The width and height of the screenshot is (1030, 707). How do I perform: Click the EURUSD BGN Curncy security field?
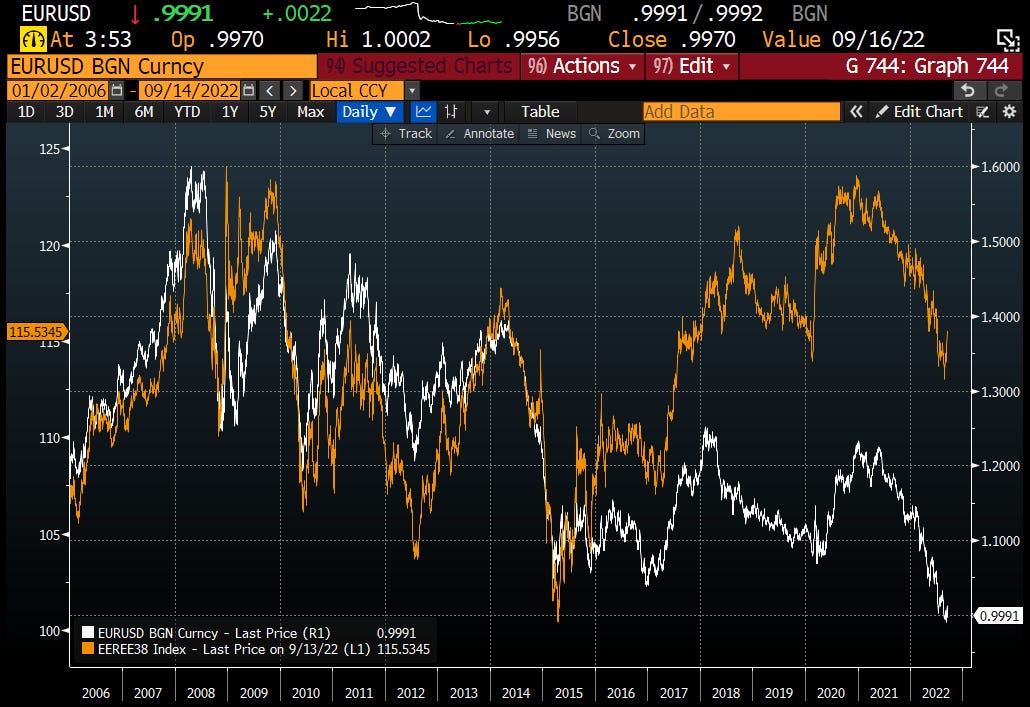pyautogui.click(x=162, y=66)
